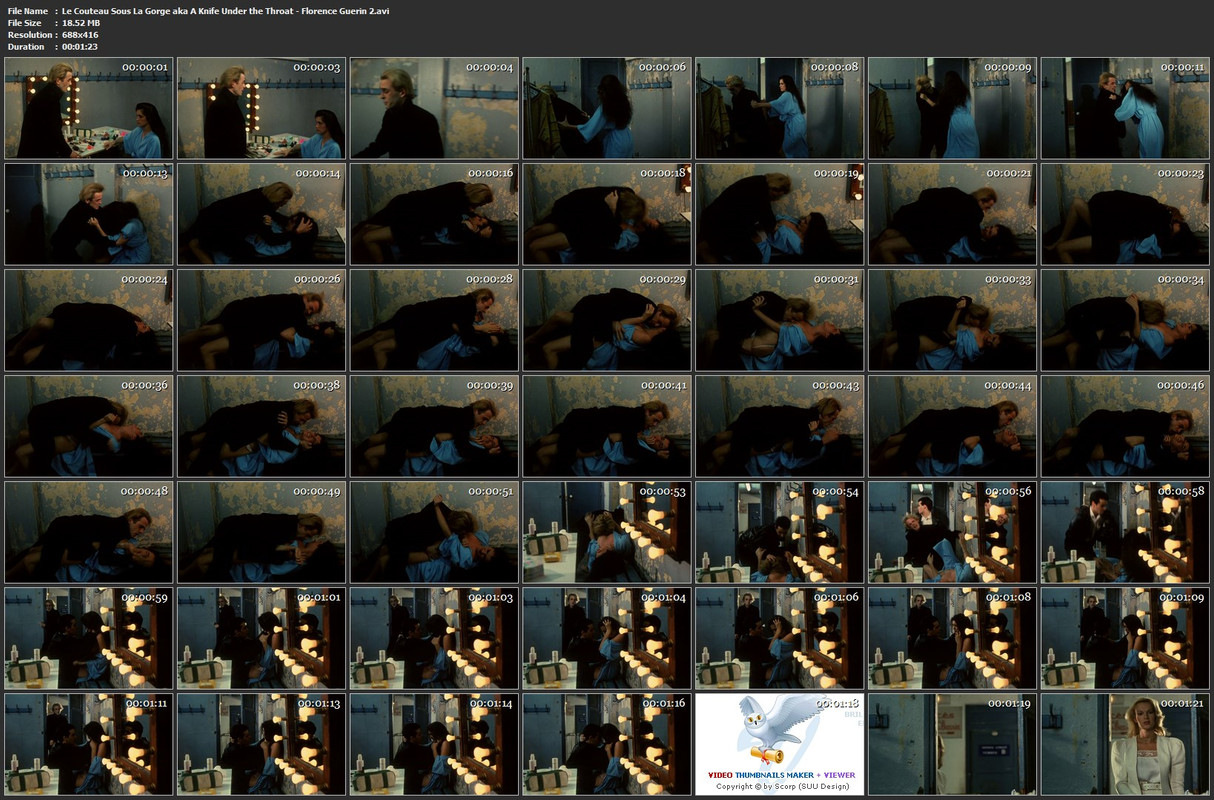Image resolution: width=1214 pixels, height=800 pixels.
Task: Open the frame at 00:00:04
Action: [x=434, y=108]
